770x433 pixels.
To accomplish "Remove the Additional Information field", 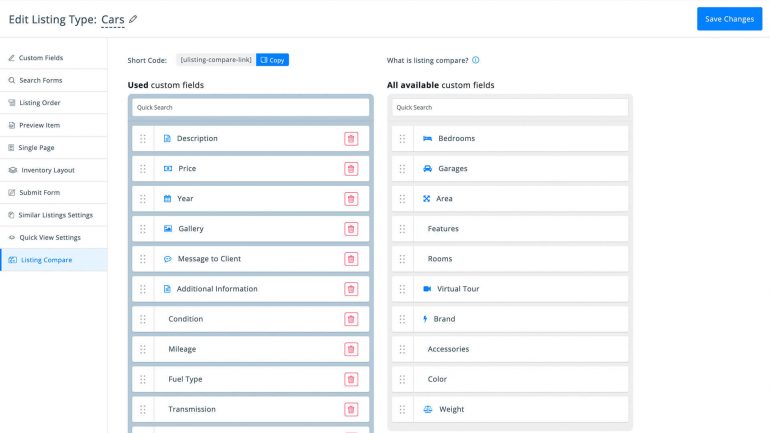I will (x=351, y=289).
